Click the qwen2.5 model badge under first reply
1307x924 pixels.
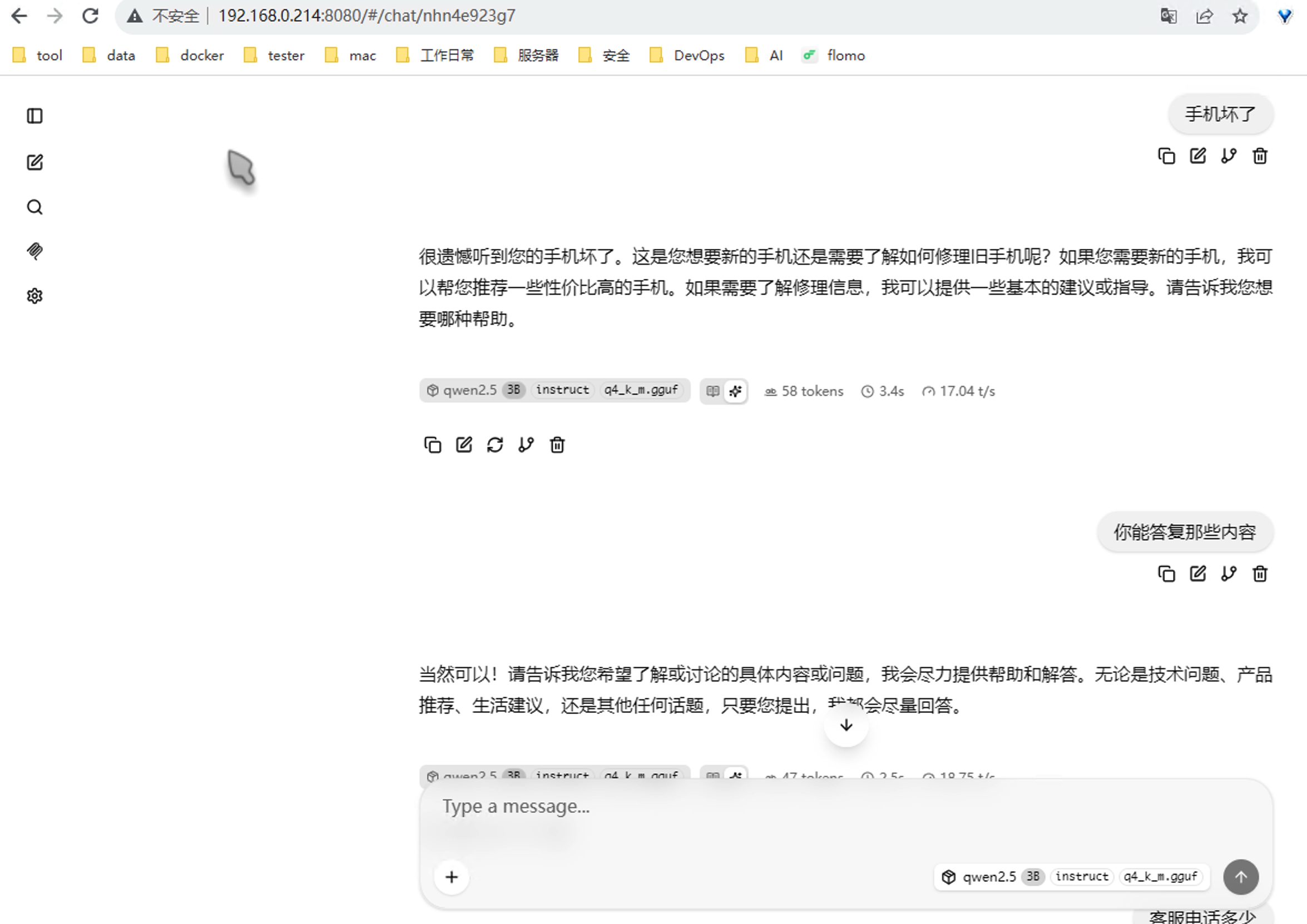(x=555, y=390)
